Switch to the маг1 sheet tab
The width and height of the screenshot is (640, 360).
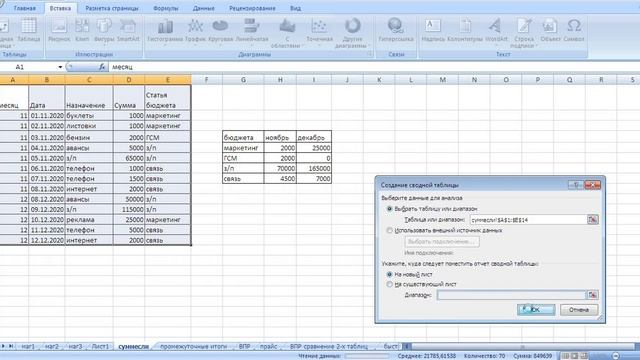(x=28, y=347)
